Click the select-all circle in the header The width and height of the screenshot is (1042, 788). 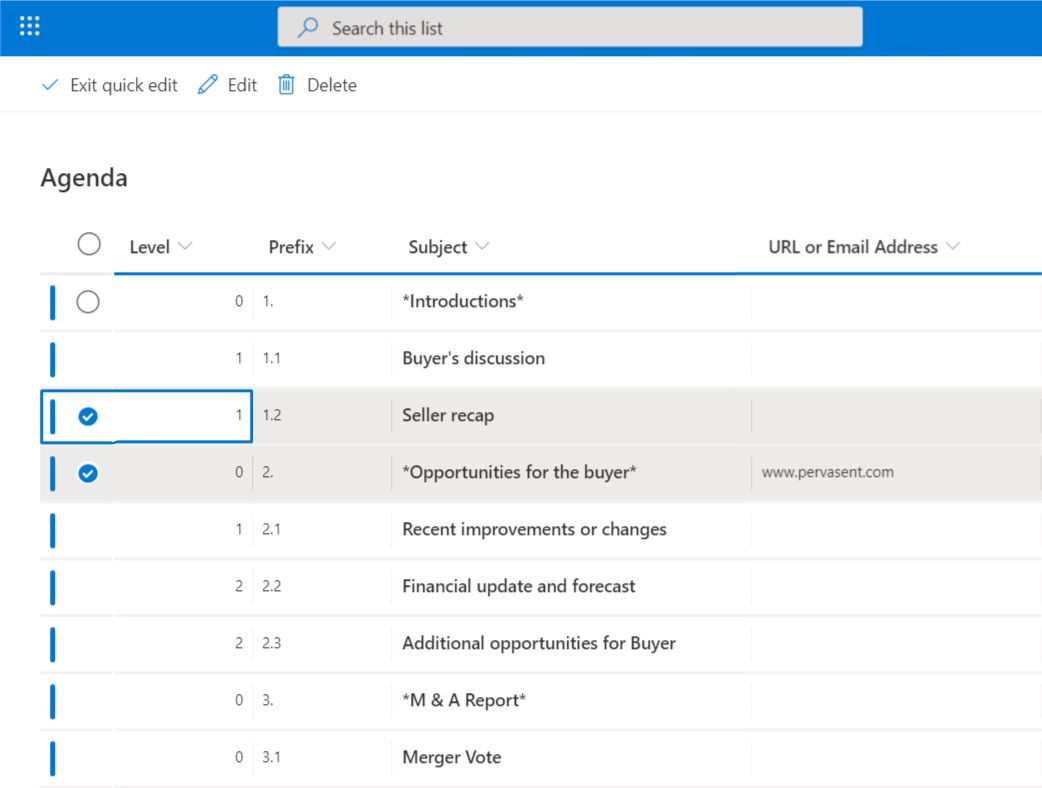(x=89, y=244)
